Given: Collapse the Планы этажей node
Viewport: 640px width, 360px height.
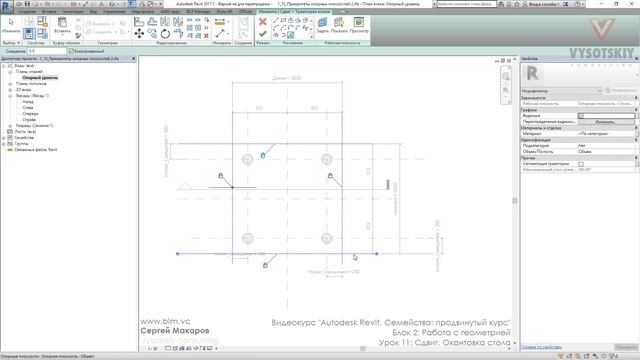Looking at the screenshot, I should pos(10,72).
